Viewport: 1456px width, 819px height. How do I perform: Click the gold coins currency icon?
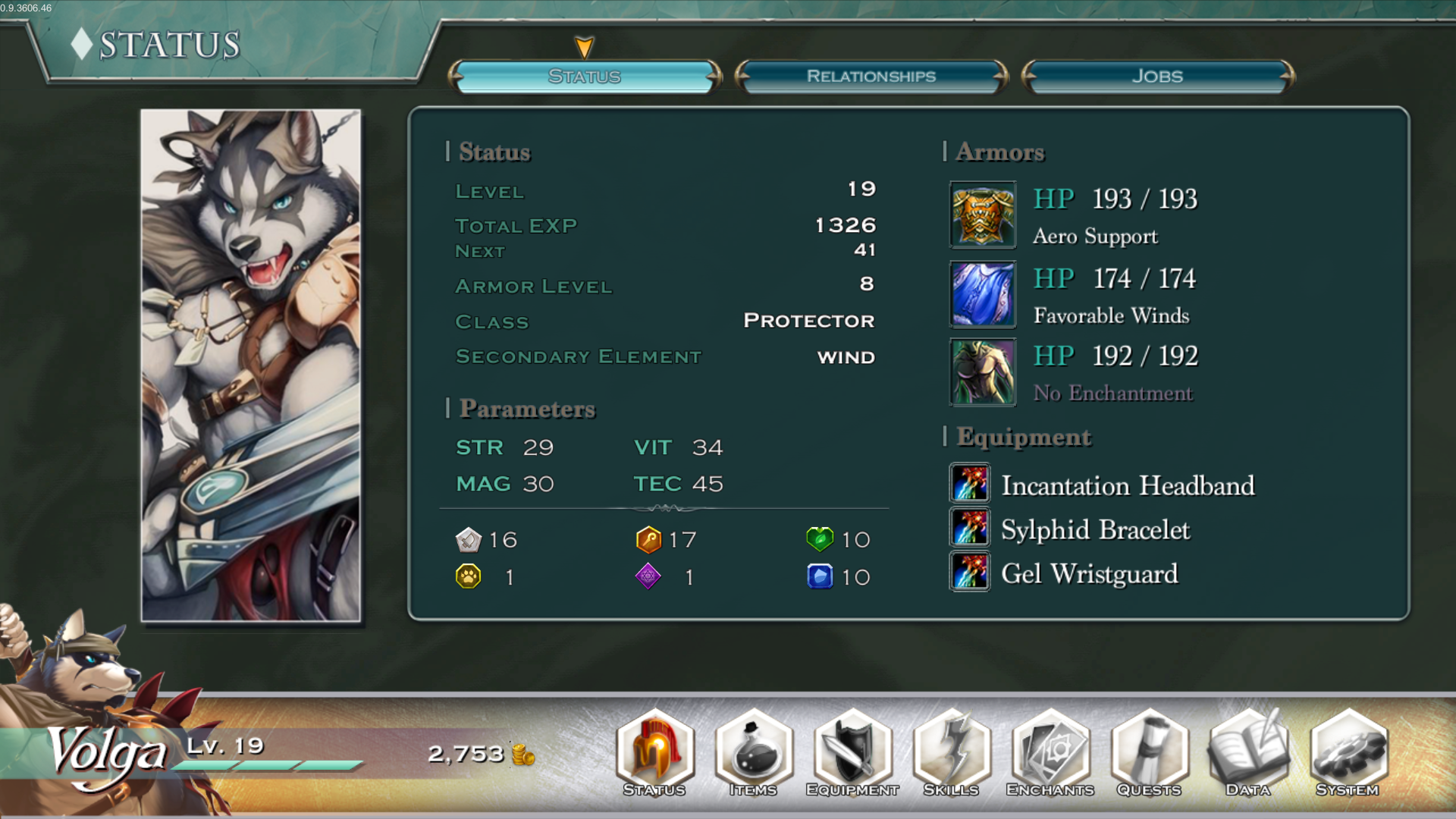[x=522, y=754]
